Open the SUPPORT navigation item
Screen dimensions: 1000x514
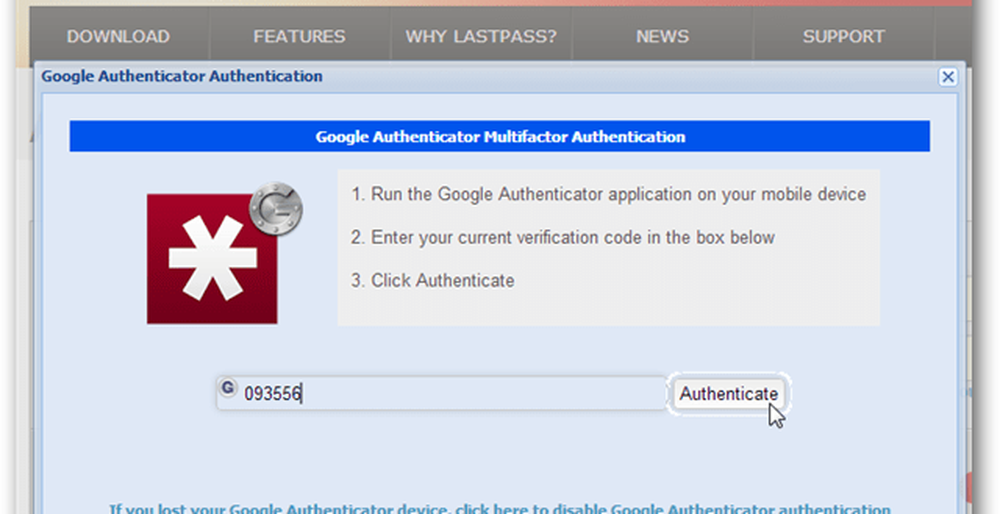click(x=843, y=36)
